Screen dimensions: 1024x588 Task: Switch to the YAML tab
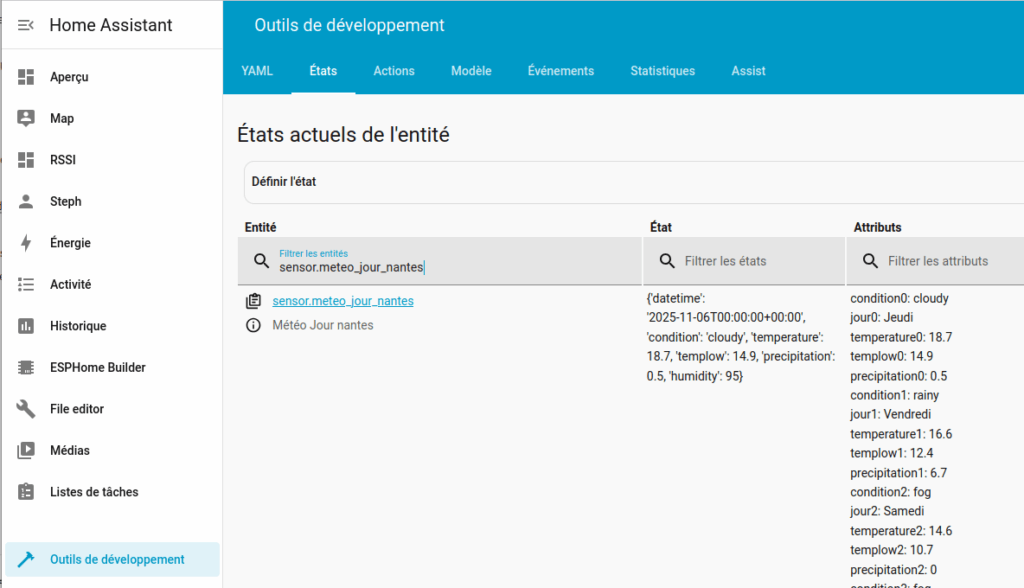(x=257, y=71)
